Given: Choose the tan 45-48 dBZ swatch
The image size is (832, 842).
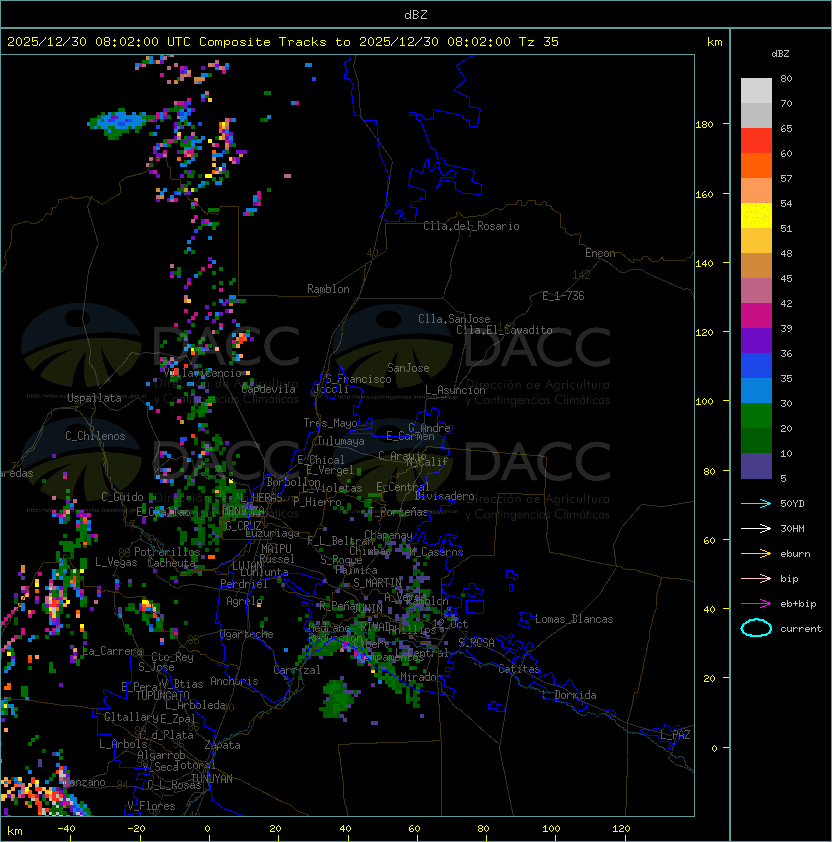Looking at the screenshot, I should [756, 266].
